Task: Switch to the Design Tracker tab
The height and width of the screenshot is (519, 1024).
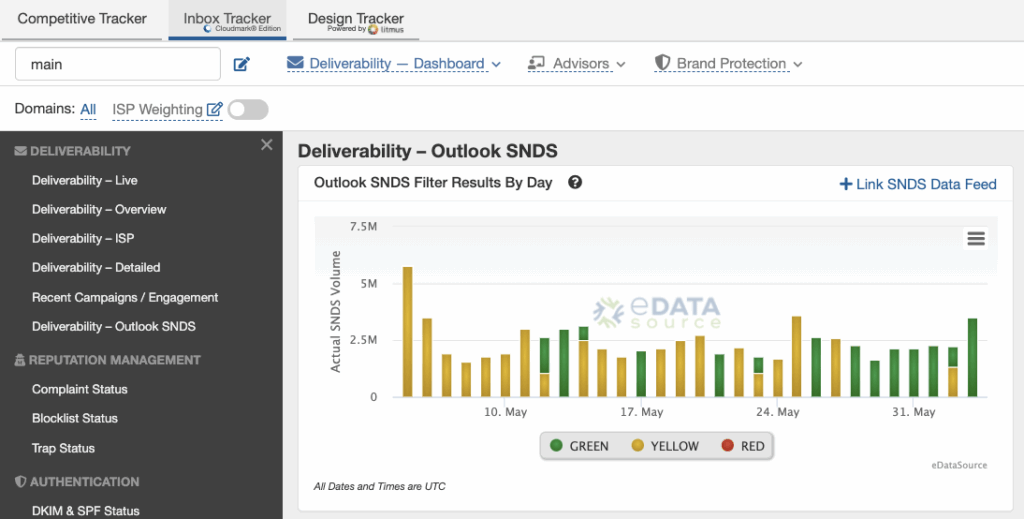Action: point(356,21)
